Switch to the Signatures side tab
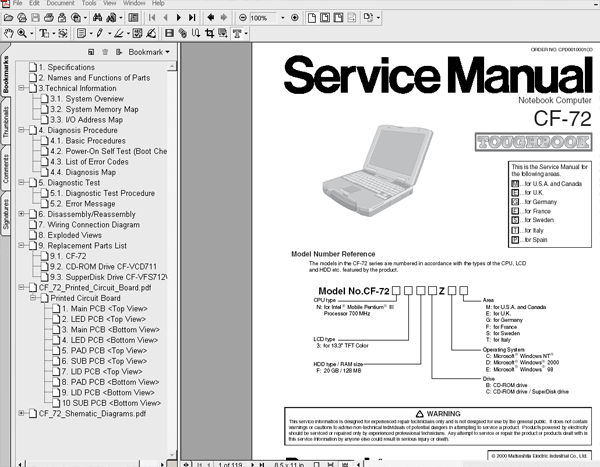 click(x=5, y=214)
